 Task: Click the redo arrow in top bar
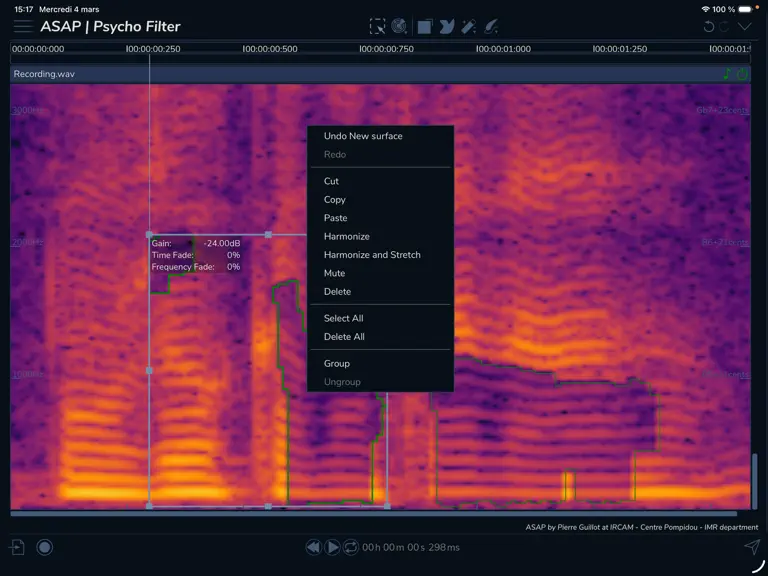pos(724,26)
